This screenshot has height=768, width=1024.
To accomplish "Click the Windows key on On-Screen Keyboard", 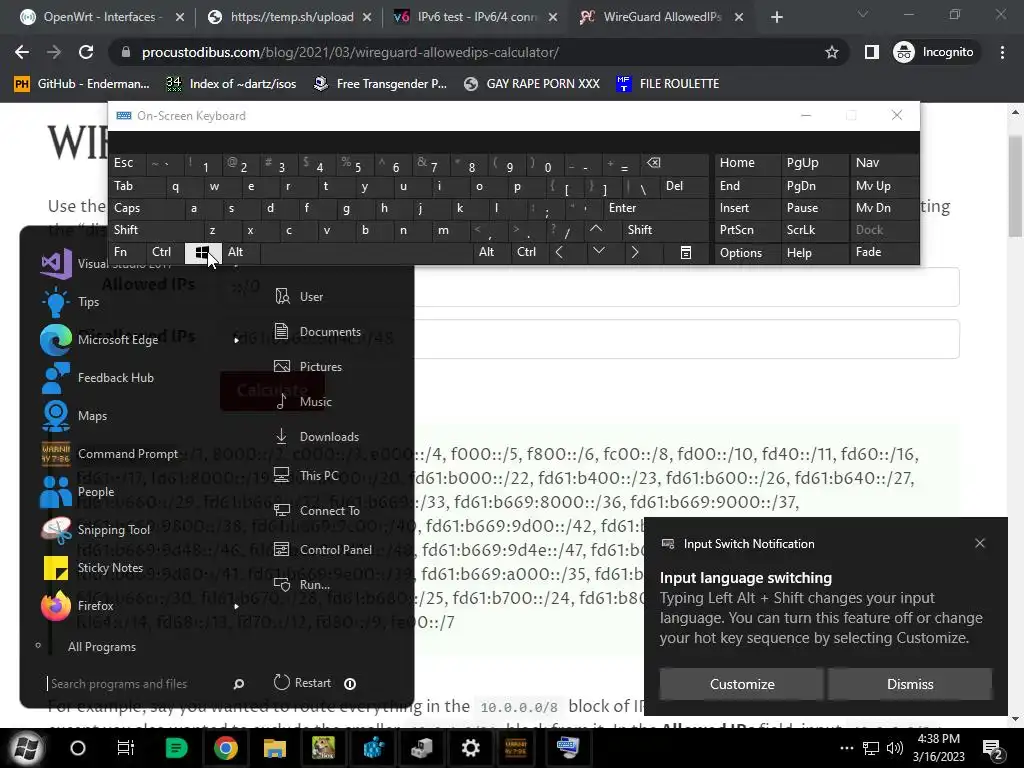I will [x=203, y=252].
